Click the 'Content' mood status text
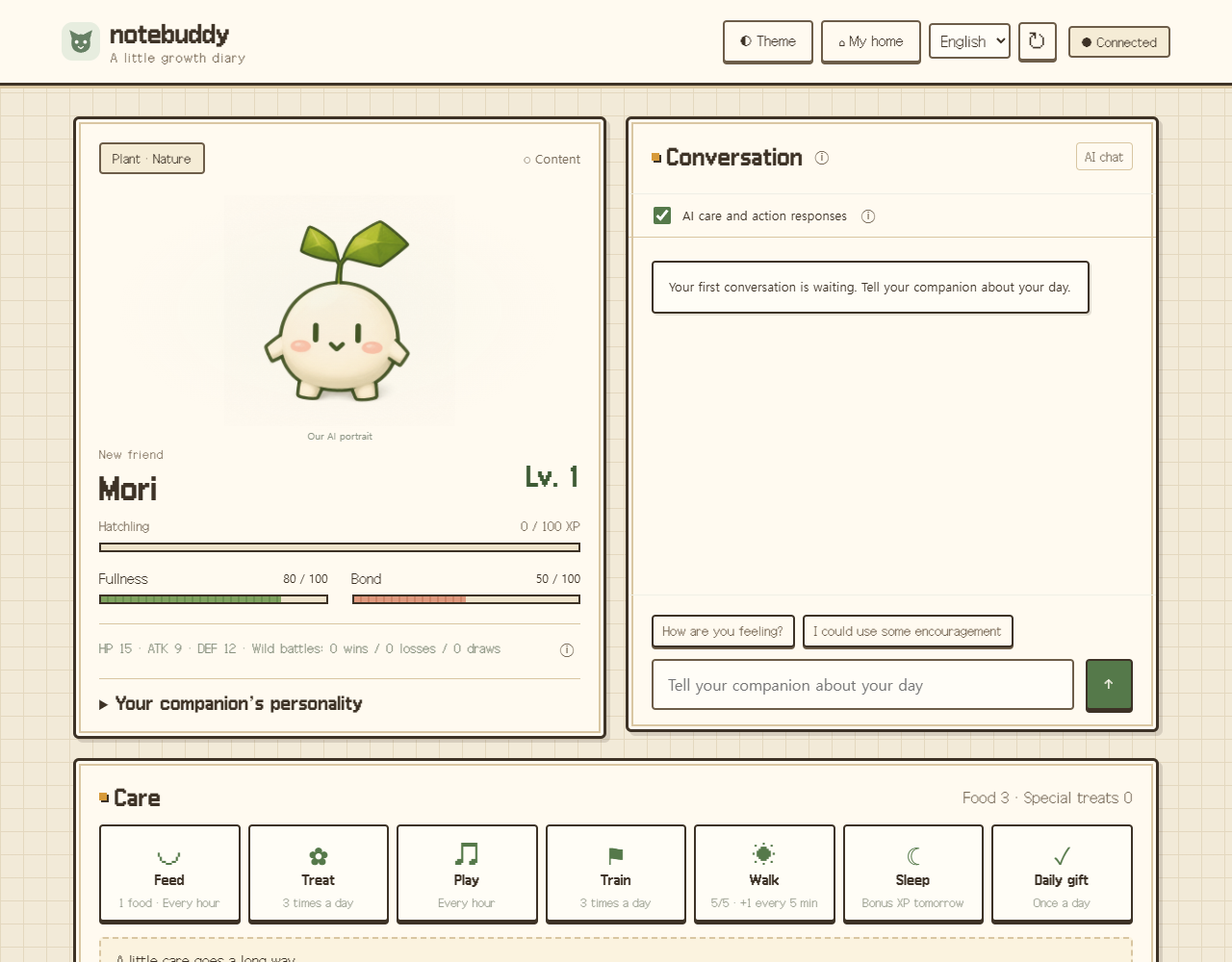The image size is (1232, 962). (x=552, y=160)
